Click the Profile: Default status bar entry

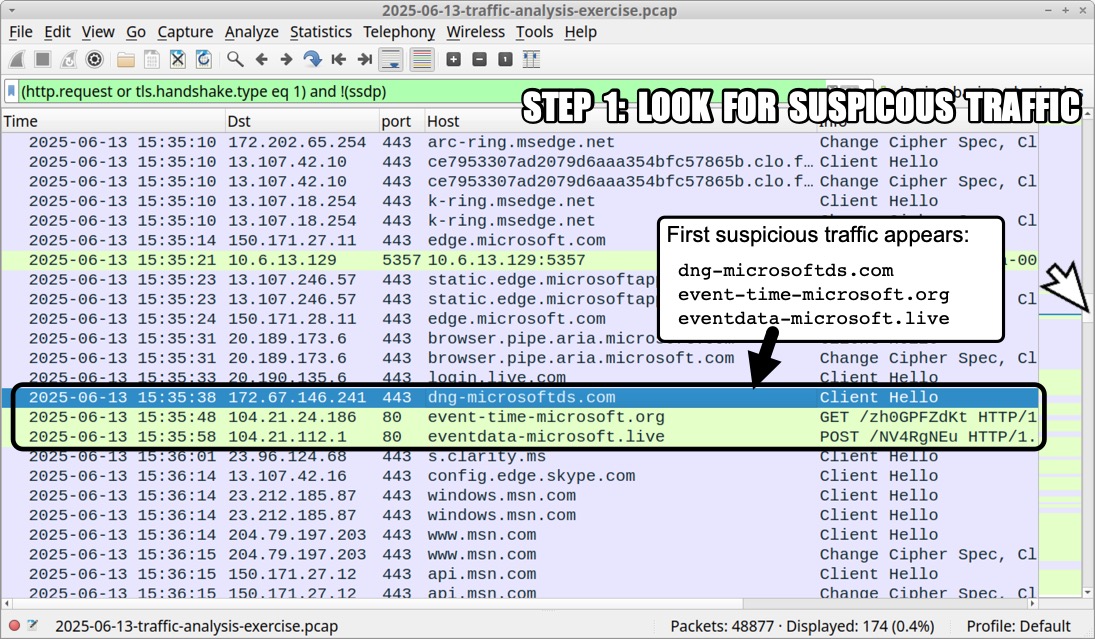pyautogui.click(x=1018, y=626)
